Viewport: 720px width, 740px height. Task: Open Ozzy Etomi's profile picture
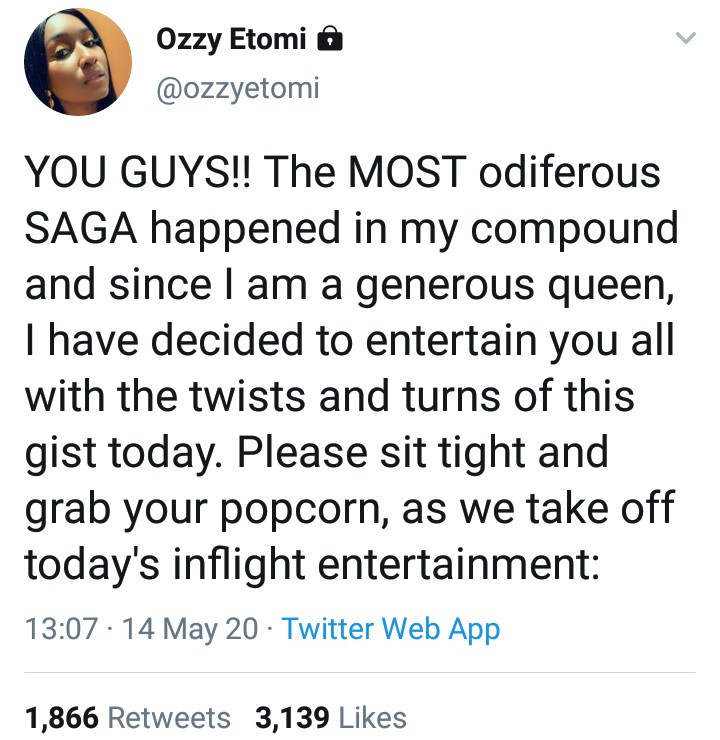coord(78,62)
